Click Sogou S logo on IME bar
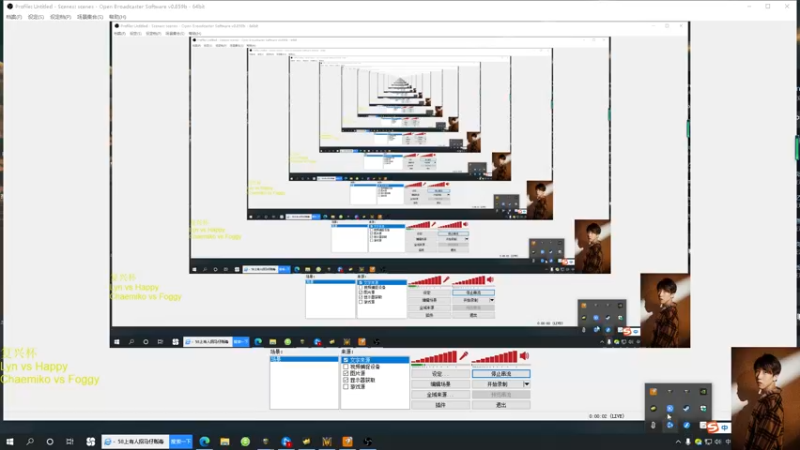This screenshot has width=800, height=450. click(x=712, y=428)
